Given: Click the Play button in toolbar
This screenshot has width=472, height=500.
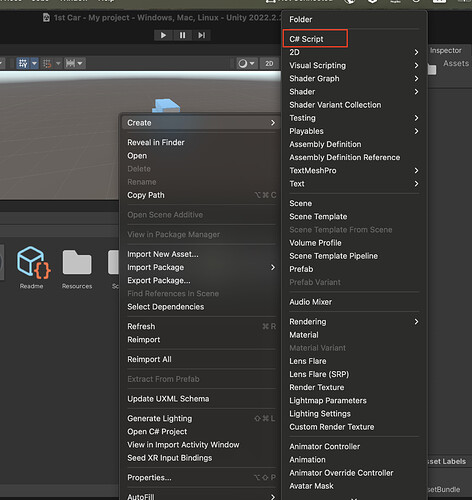Looking at the screenshot, I should [x=163, y=35].
